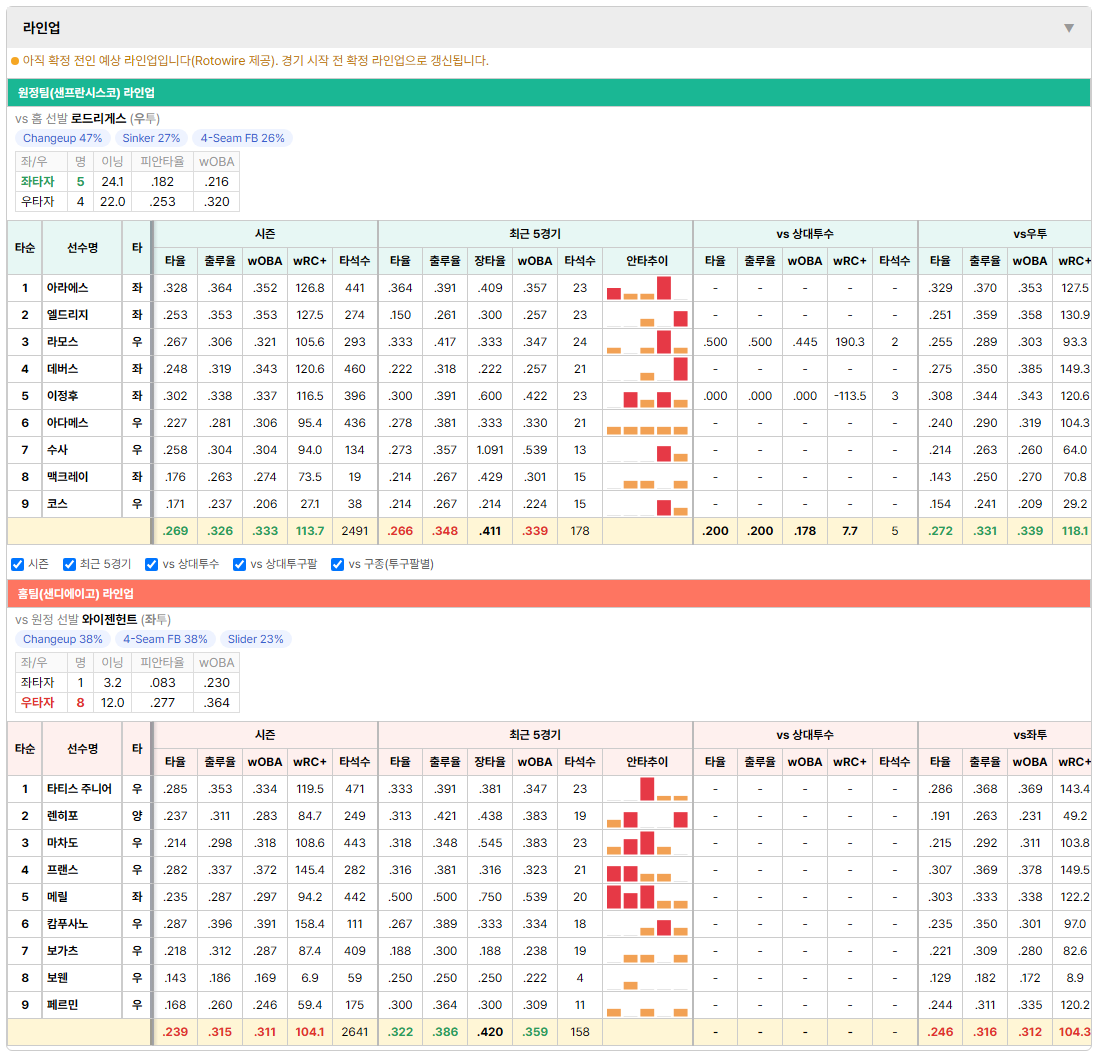Select player 타티스 주니어
1098x1057 pixels.
point(79,789)
